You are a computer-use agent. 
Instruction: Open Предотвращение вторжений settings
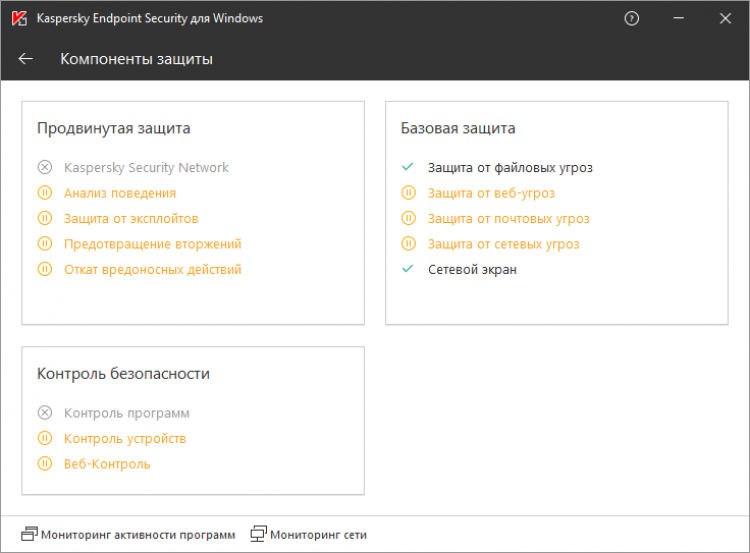click(x=152, y=244)
